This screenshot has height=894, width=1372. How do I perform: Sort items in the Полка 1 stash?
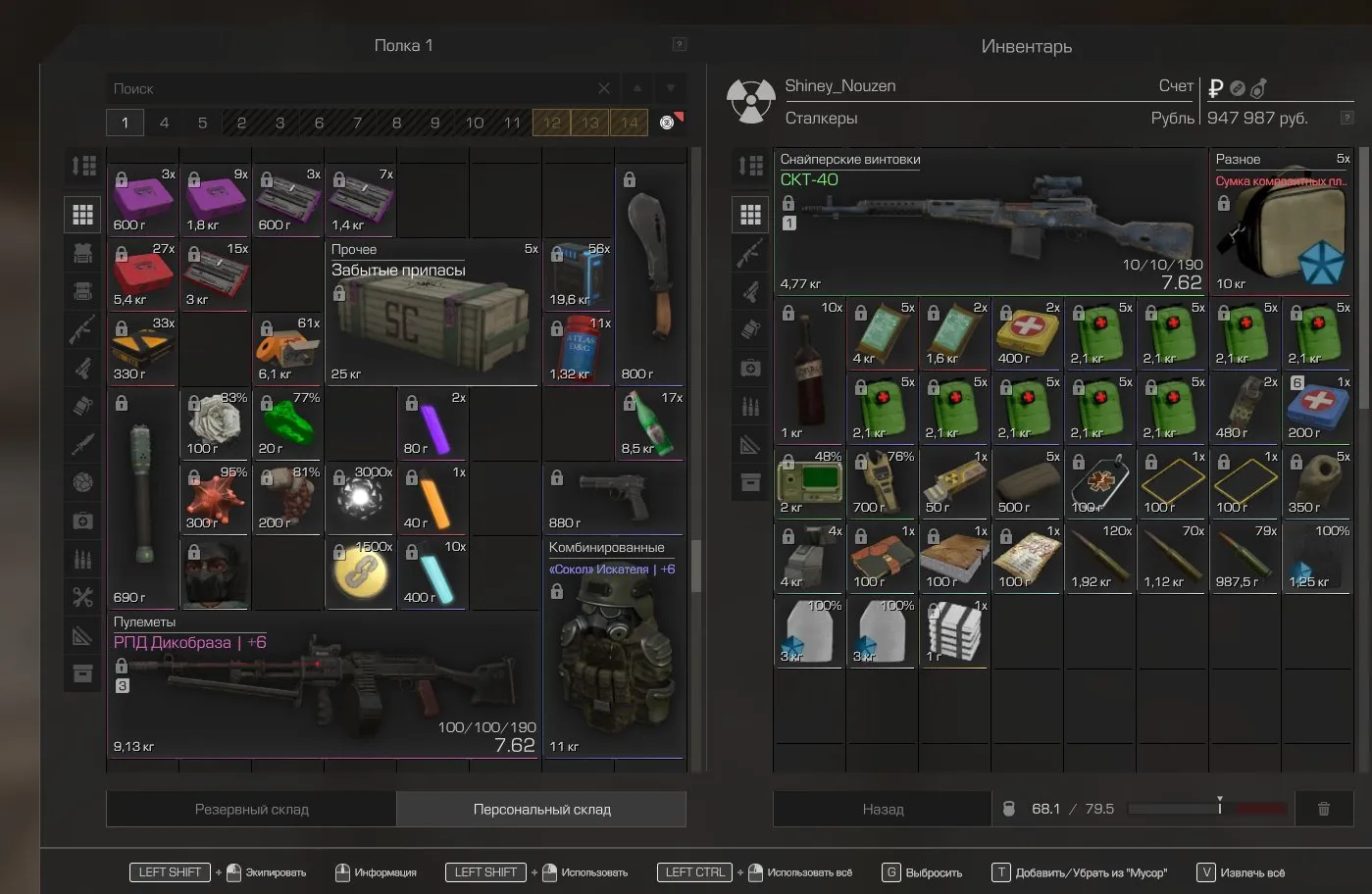coord(83,166)
